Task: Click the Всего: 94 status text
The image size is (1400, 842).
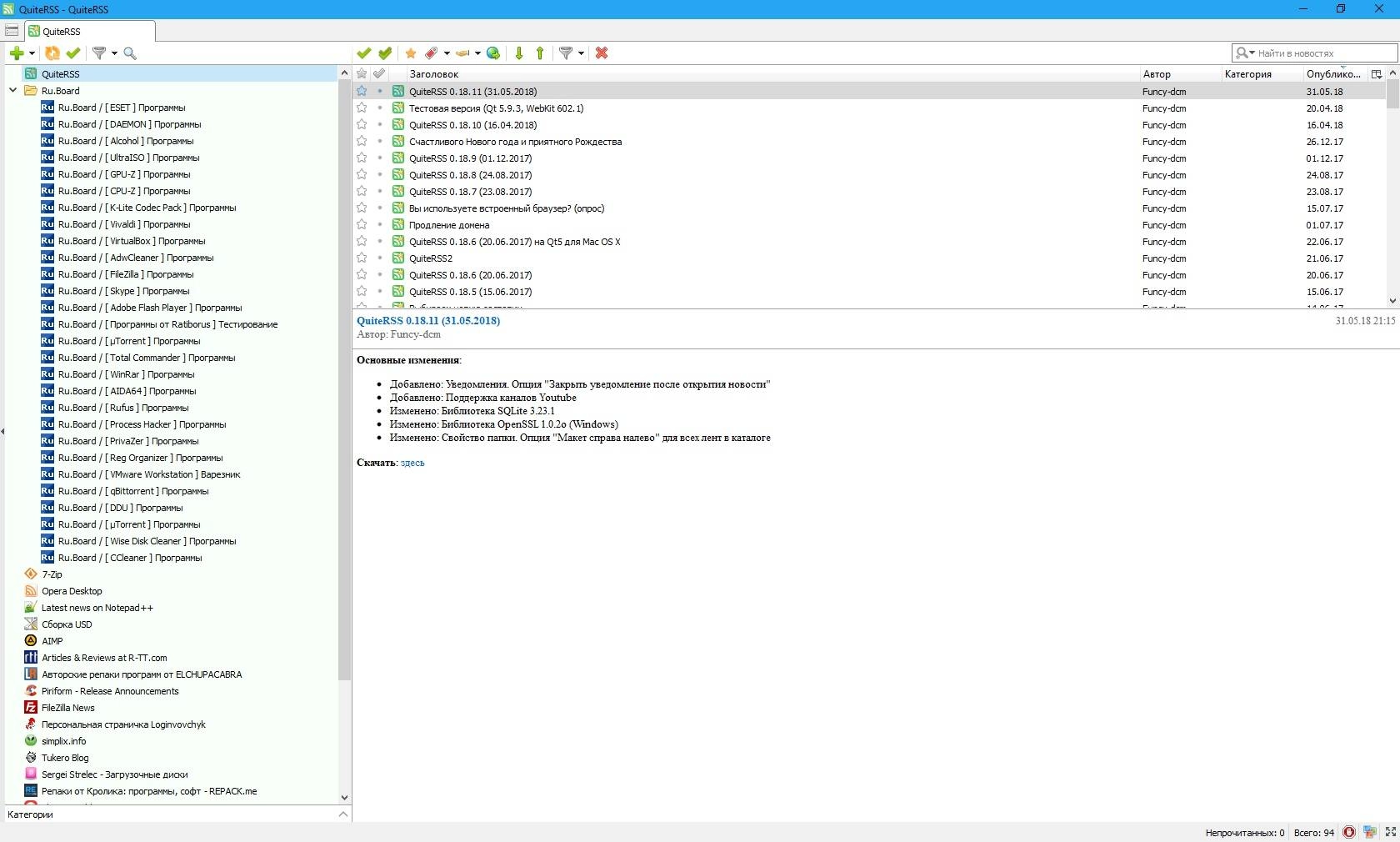Action: (x=1314, y=833)
